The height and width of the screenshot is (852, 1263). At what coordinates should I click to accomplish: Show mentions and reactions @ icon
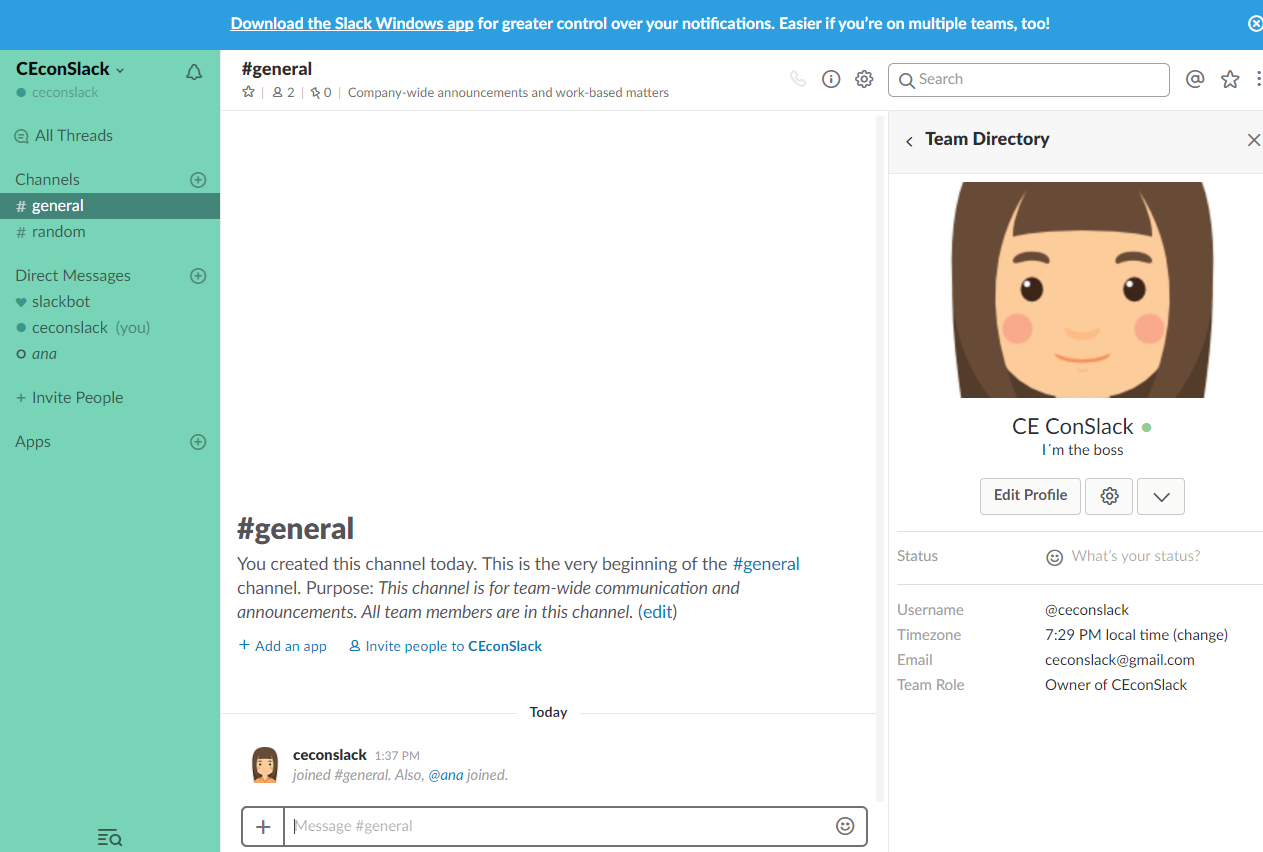pyautogui.click(x=1194, y=79)
